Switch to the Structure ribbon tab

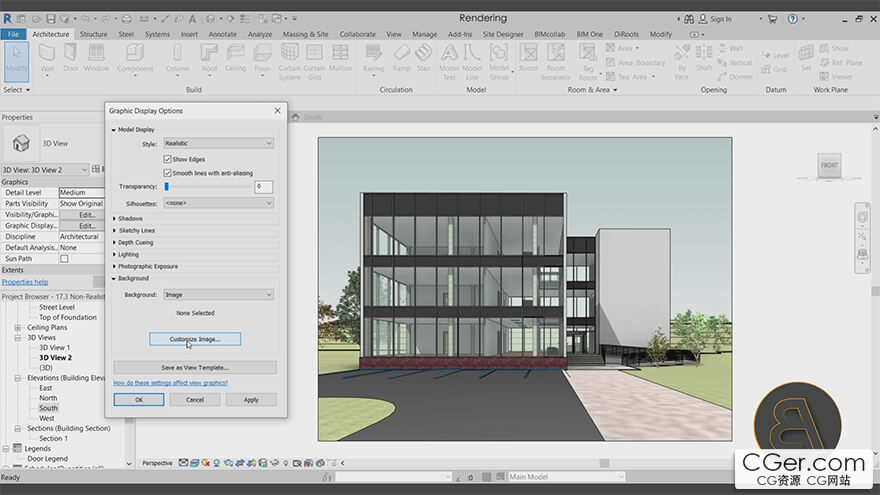tap(93, 34)
